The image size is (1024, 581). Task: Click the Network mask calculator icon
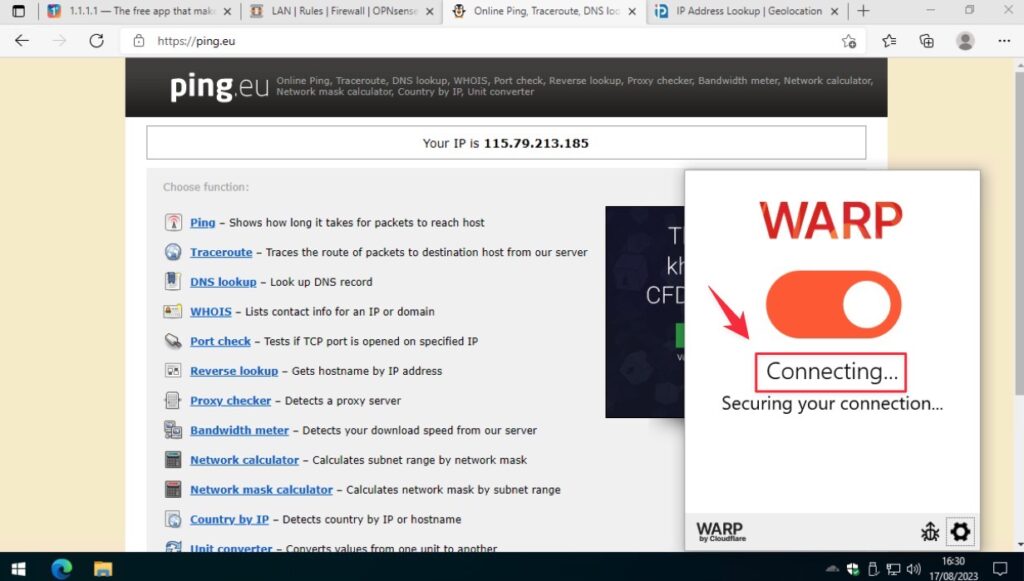point(173,490)
